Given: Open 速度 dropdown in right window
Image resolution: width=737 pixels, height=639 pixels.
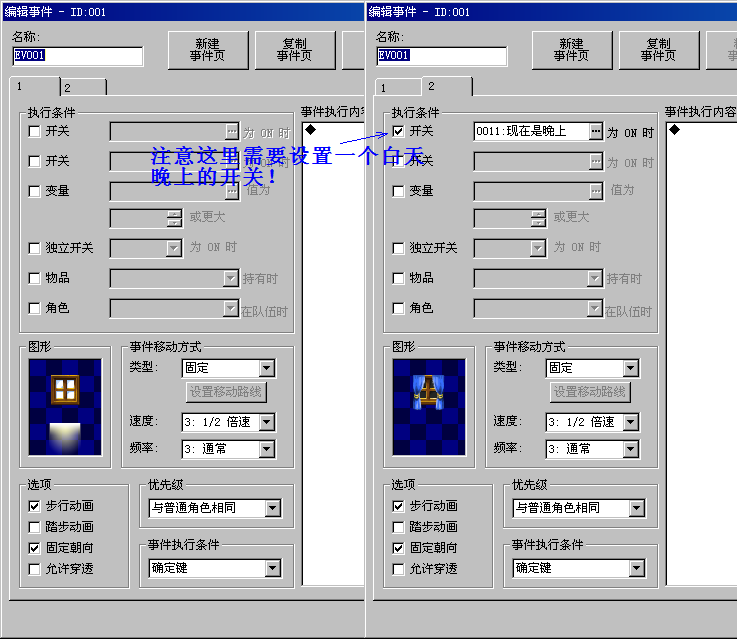Looking at the screenshot, I should (593, 422).
